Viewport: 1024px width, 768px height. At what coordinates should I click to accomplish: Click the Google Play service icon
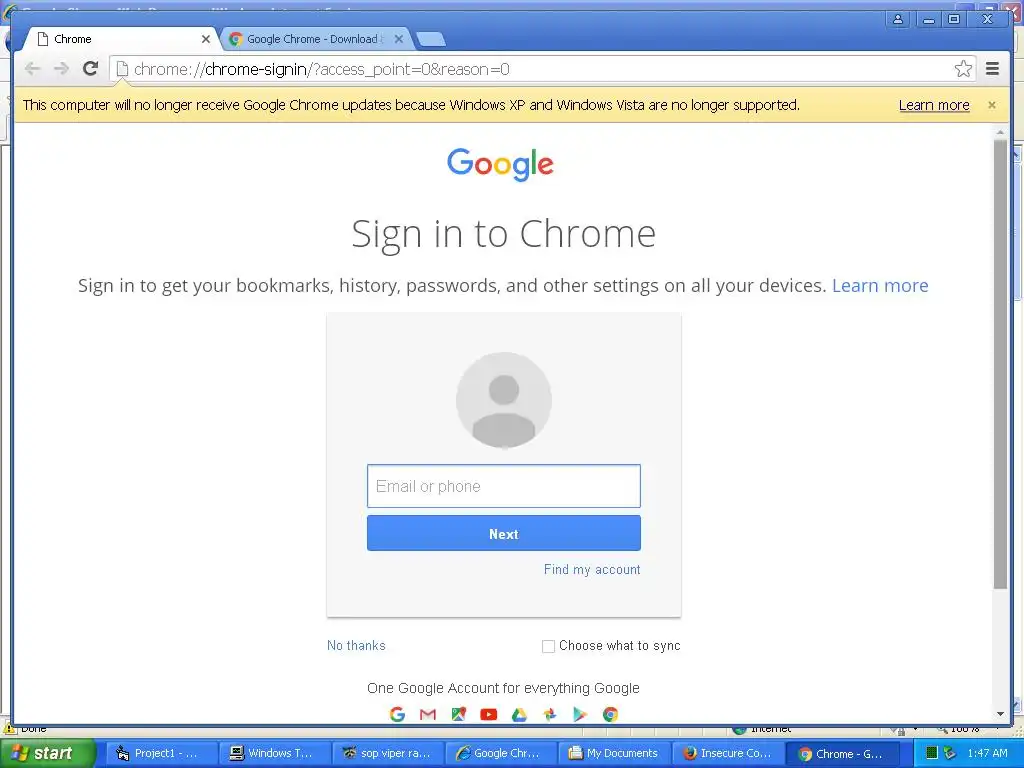pos(580,714)
